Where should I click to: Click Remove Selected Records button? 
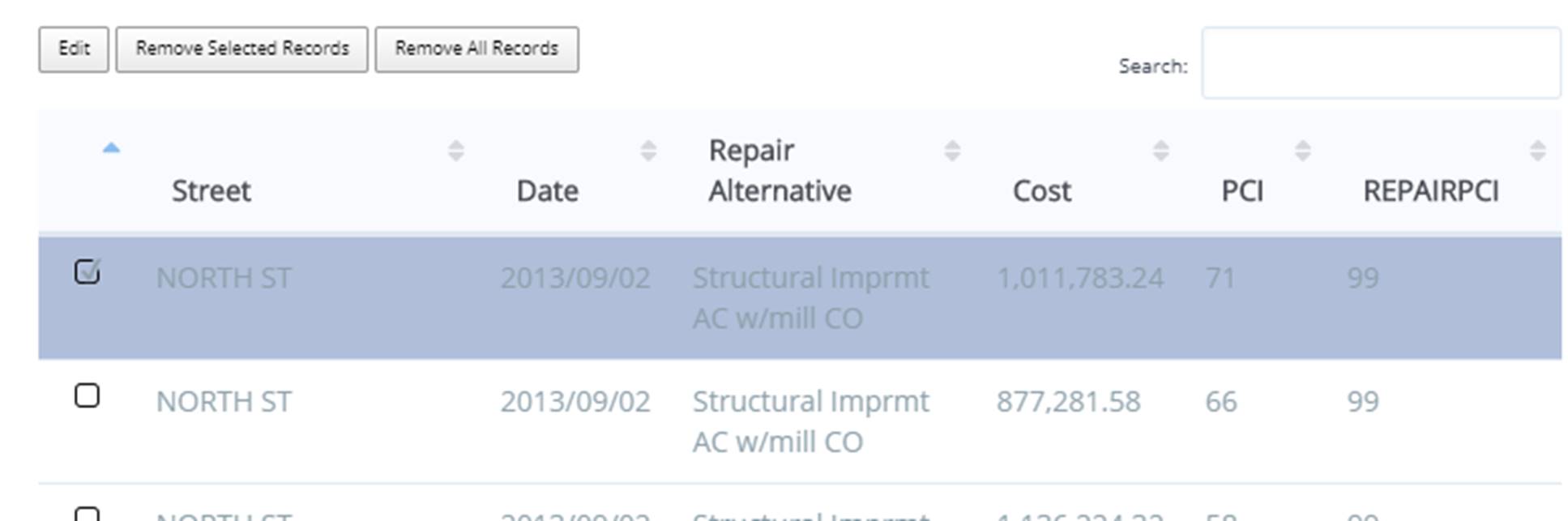pyautogui.click(x=241, y=49)
